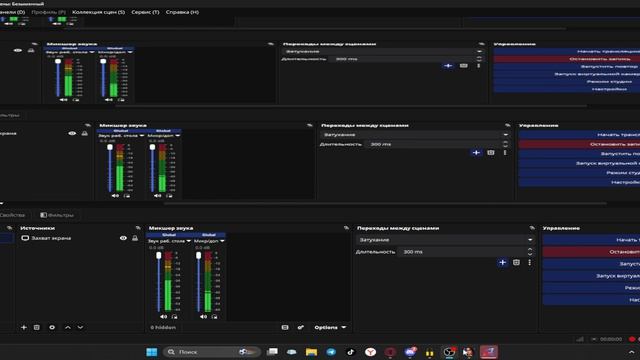Screen dimensions: 640x360
Task: Toggle Захват экрана visibility eye in lowest sources list
Action: [x=123, y=238]
